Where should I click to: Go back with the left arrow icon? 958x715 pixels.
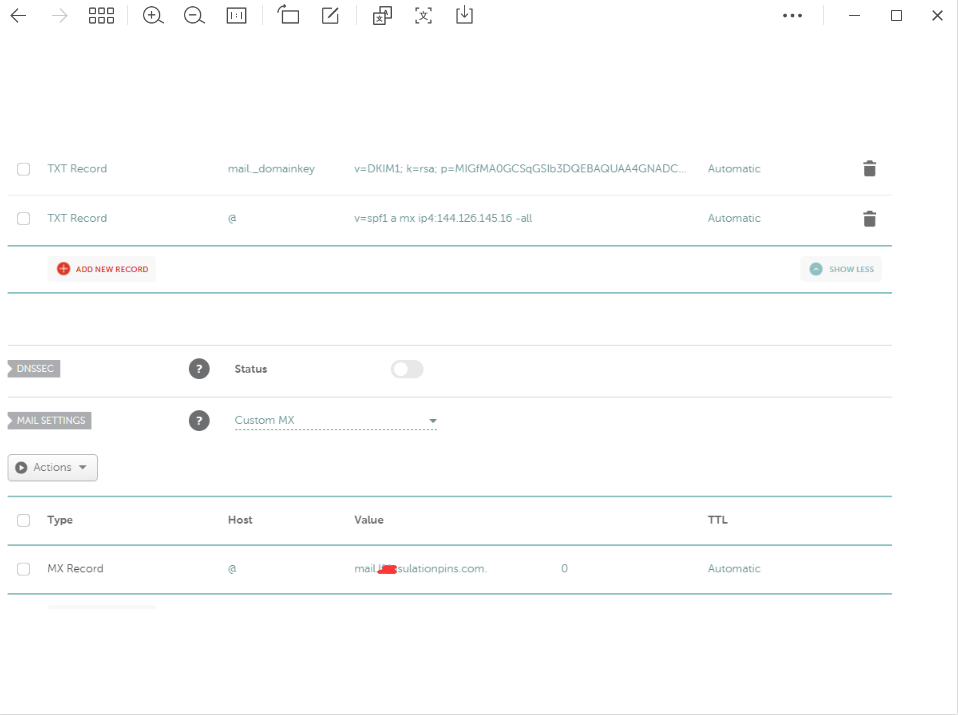18,15
